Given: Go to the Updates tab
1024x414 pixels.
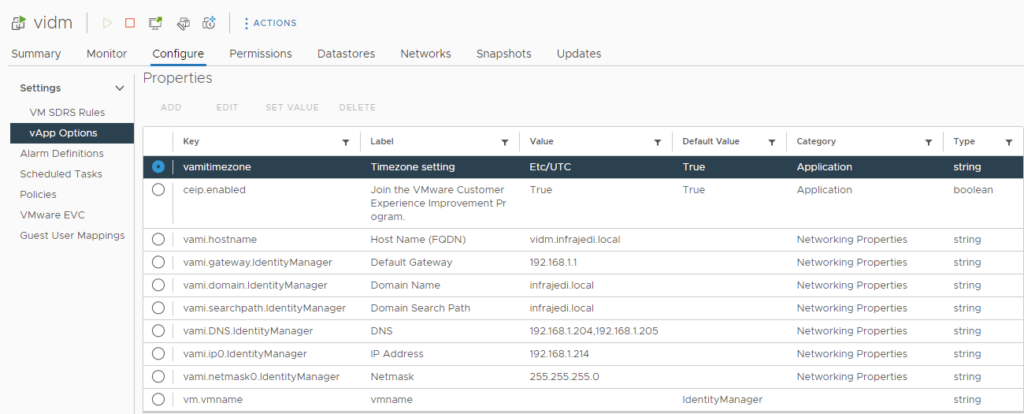Looking at the screenshot, I should pyautogui.click(x=579, y=54).
